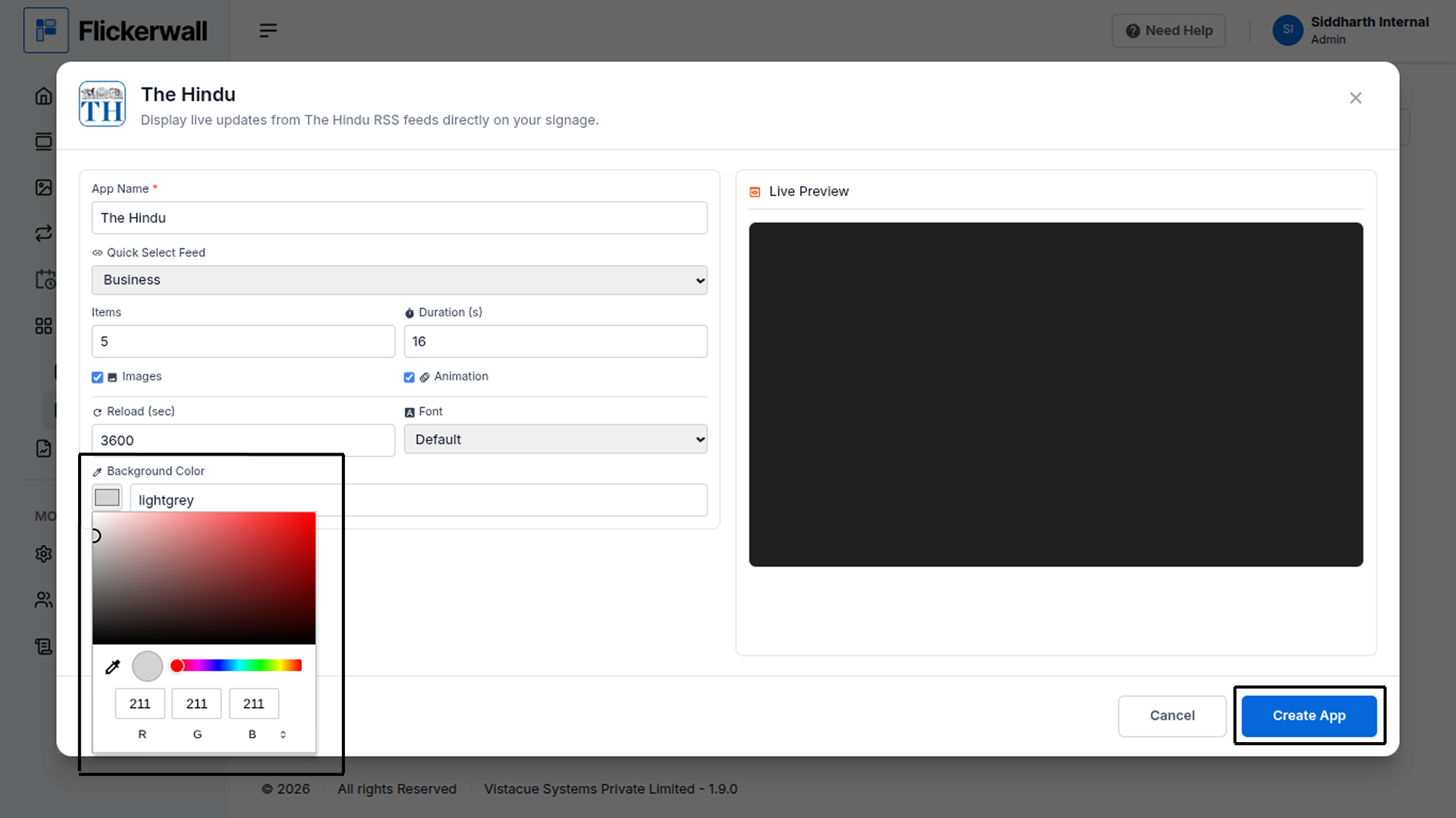Click the 'All rights Reserved' footer text
Image resolution: width=1456 pixels, height=818 pixels.
(397, 789)
